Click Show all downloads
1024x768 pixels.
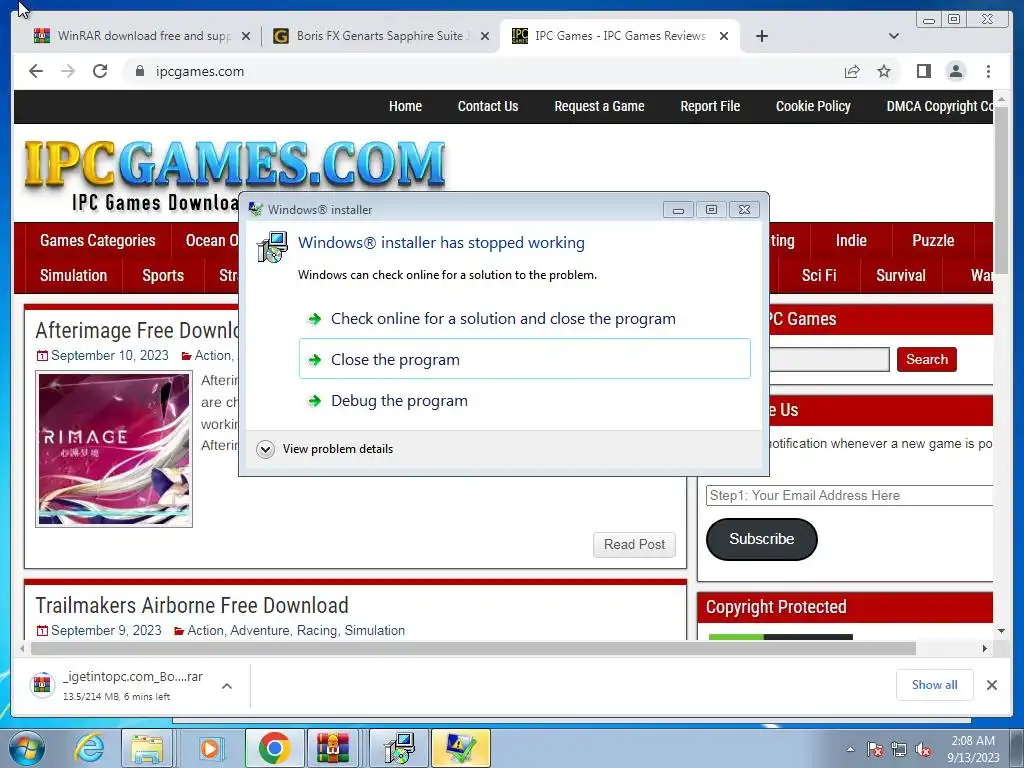click(935, 684)
